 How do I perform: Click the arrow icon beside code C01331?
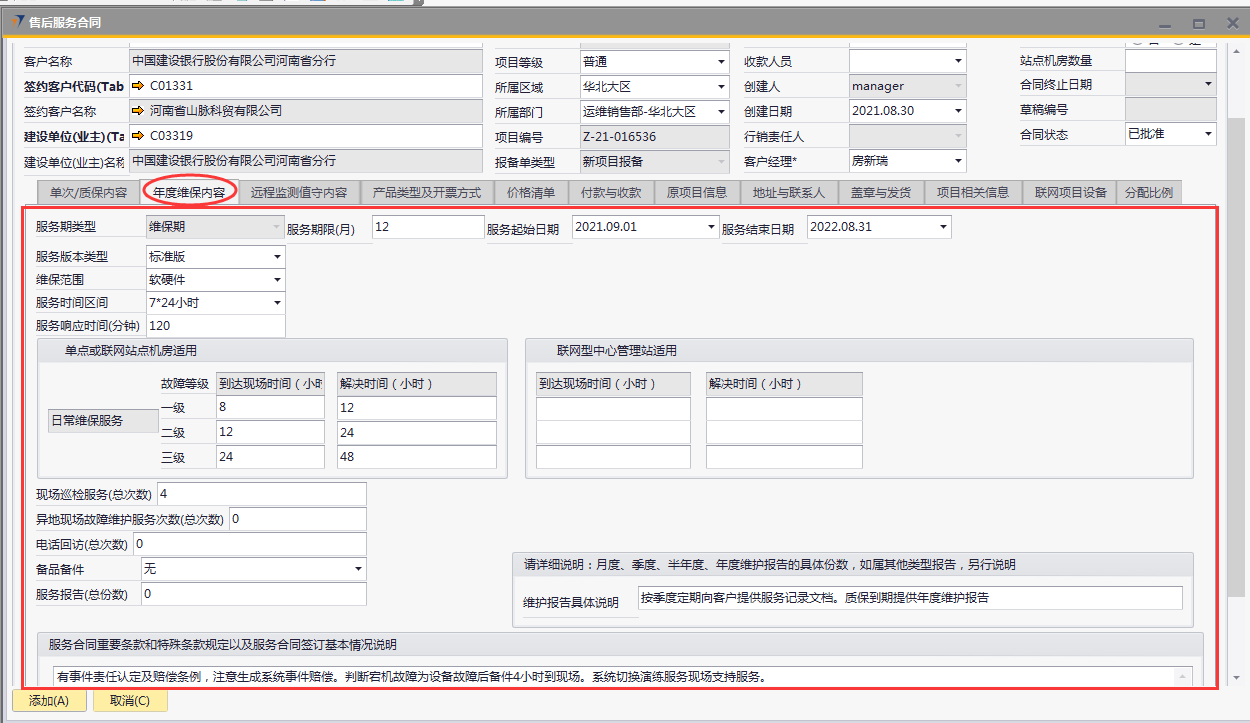pyautogui.click(x=138, y=86)
